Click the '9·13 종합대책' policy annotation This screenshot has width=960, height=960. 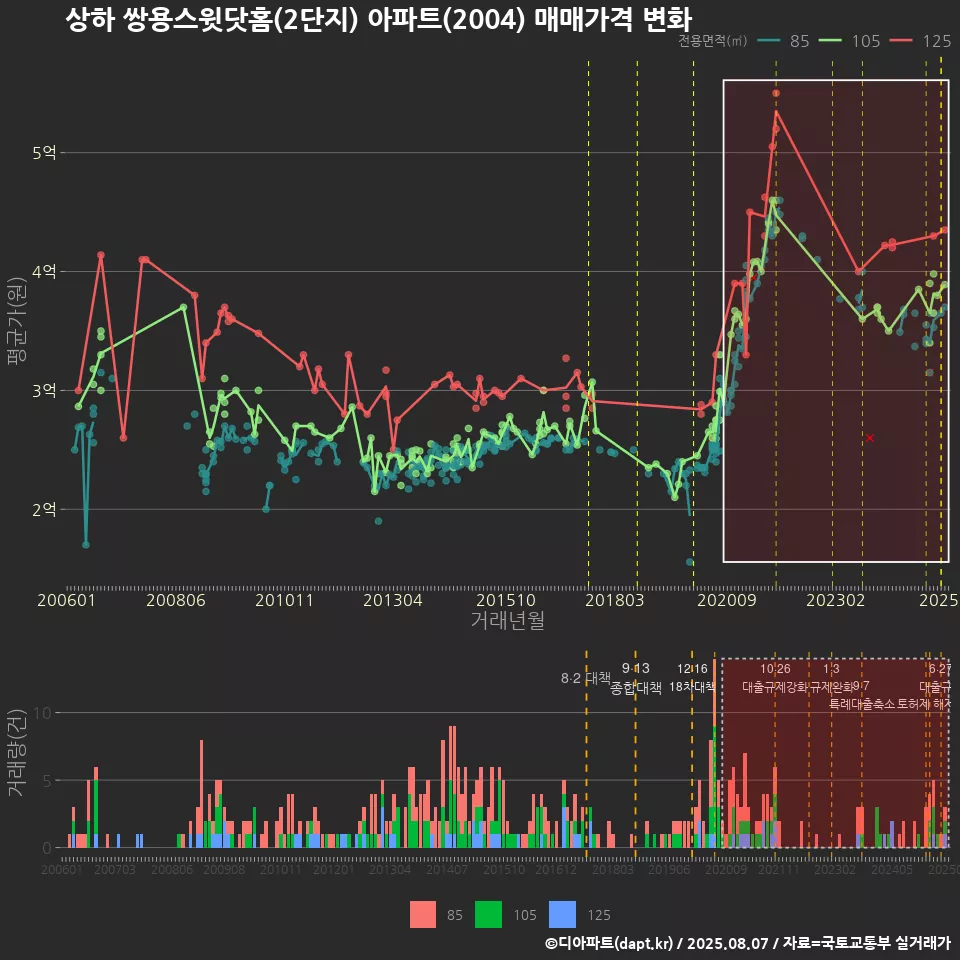[x=636, y=678]
